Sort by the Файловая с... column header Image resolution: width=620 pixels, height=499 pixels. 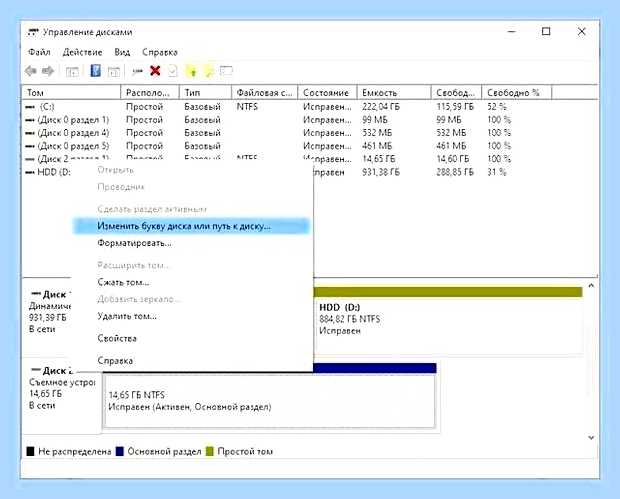point(265,93)
